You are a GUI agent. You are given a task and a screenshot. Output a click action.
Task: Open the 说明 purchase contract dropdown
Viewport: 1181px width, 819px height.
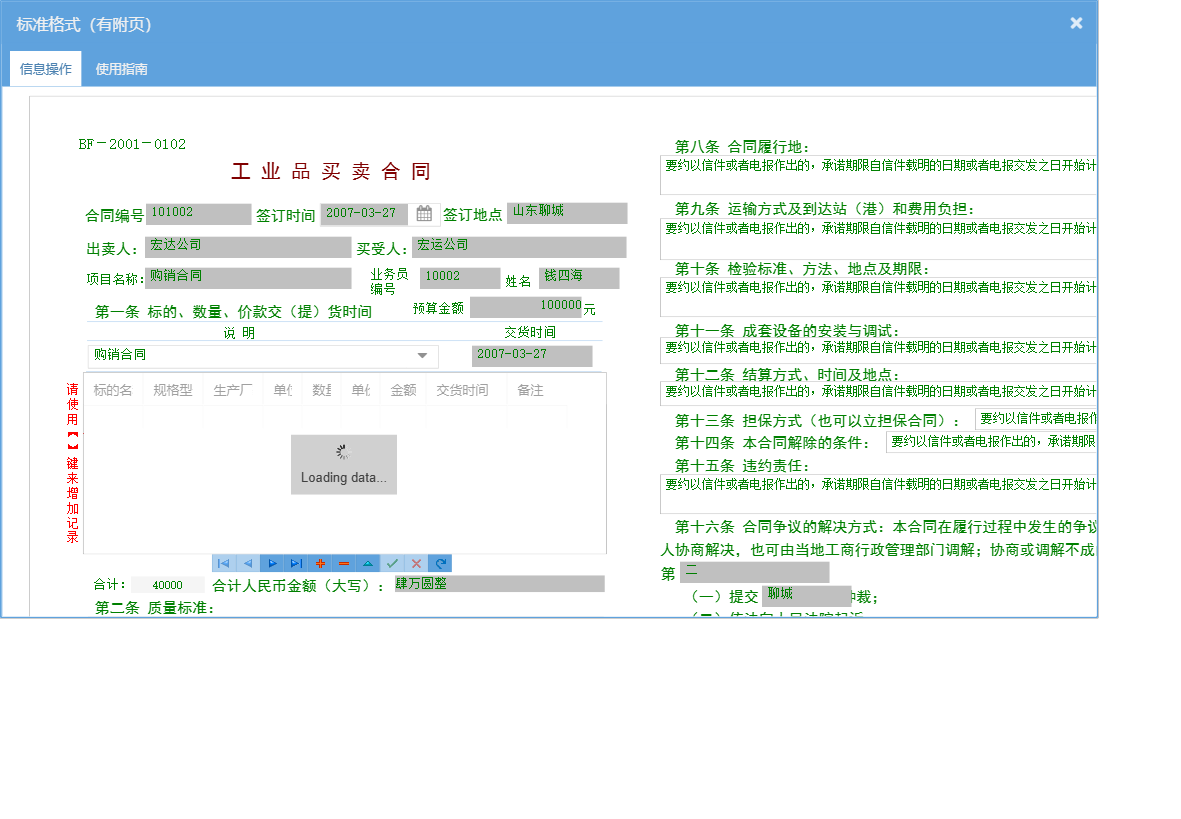pyautogui.click(x=424, y=355)
